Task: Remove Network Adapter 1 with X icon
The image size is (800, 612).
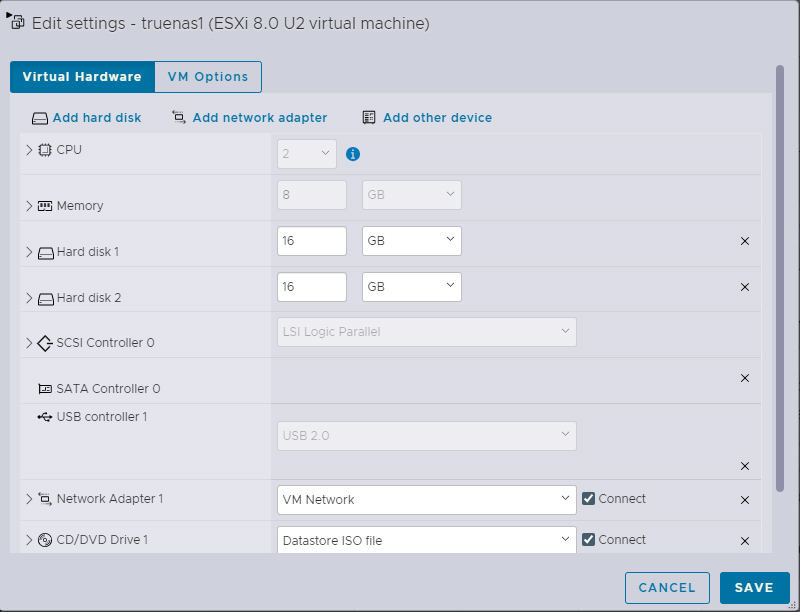Action: (744, 500)
